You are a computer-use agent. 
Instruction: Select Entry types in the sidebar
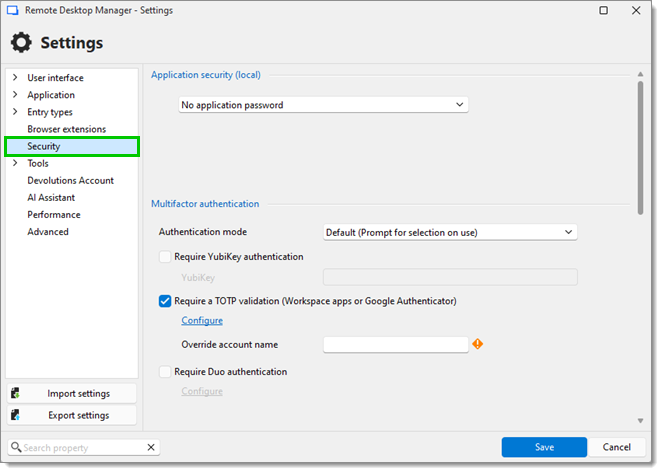(x=50, y=112)
